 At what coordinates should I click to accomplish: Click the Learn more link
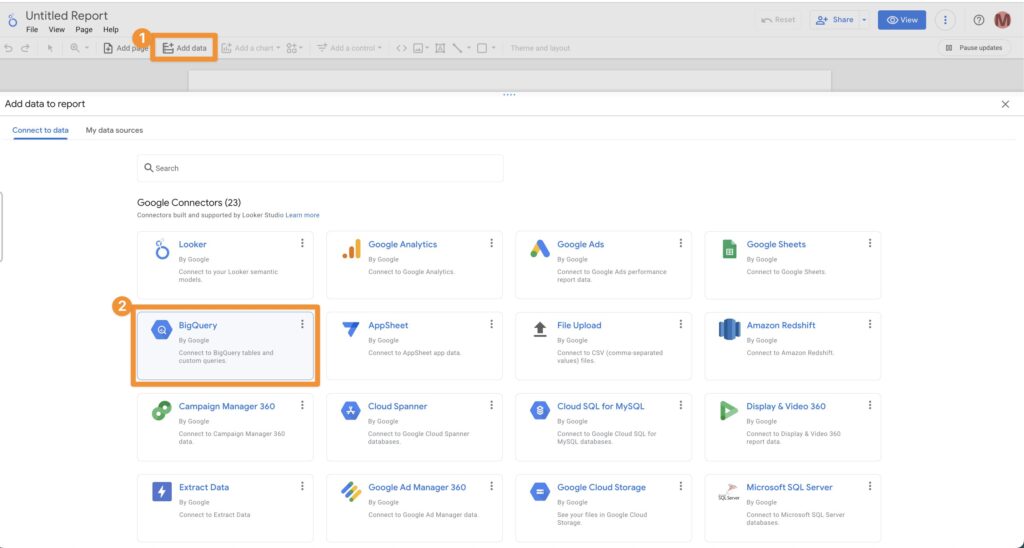point(302,215)
